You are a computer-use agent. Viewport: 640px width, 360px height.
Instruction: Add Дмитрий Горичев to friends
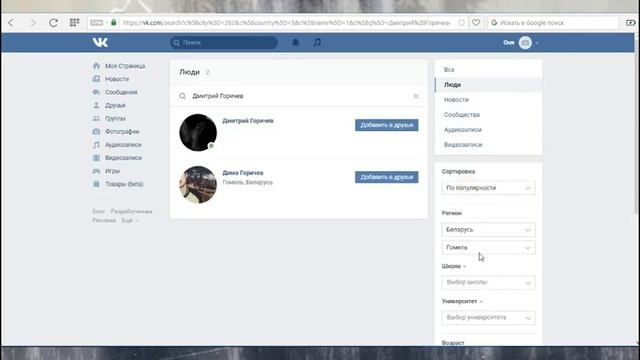(387, 125)
